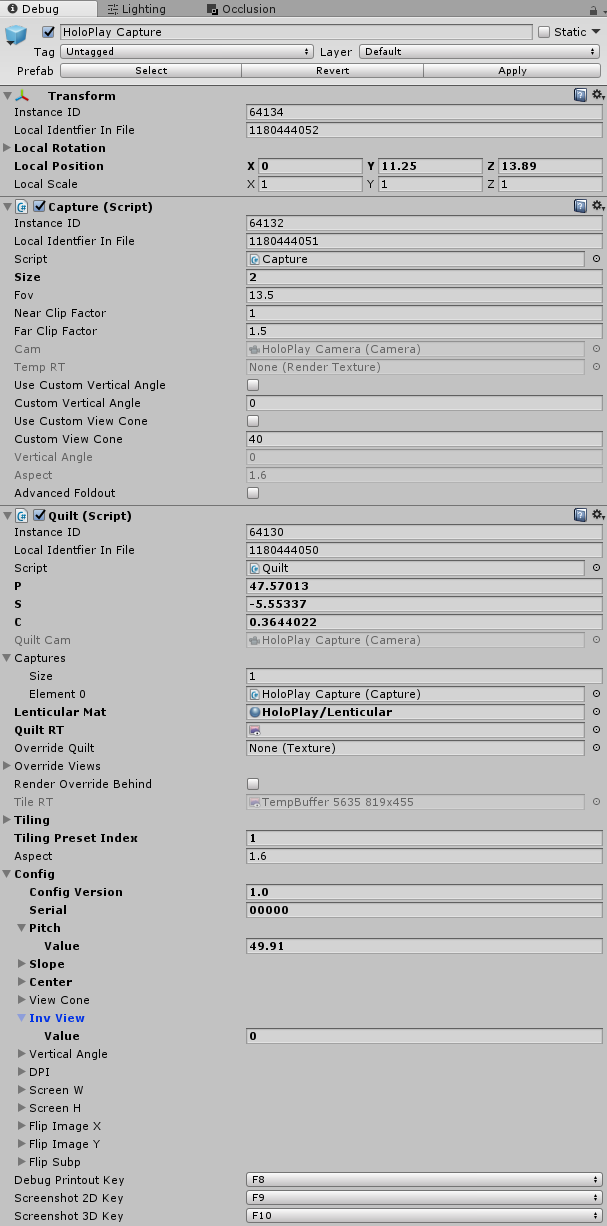The height and width of the screenshot is (1226, 607).
Task: Expand the DPI foldout
Action: 22,1072
